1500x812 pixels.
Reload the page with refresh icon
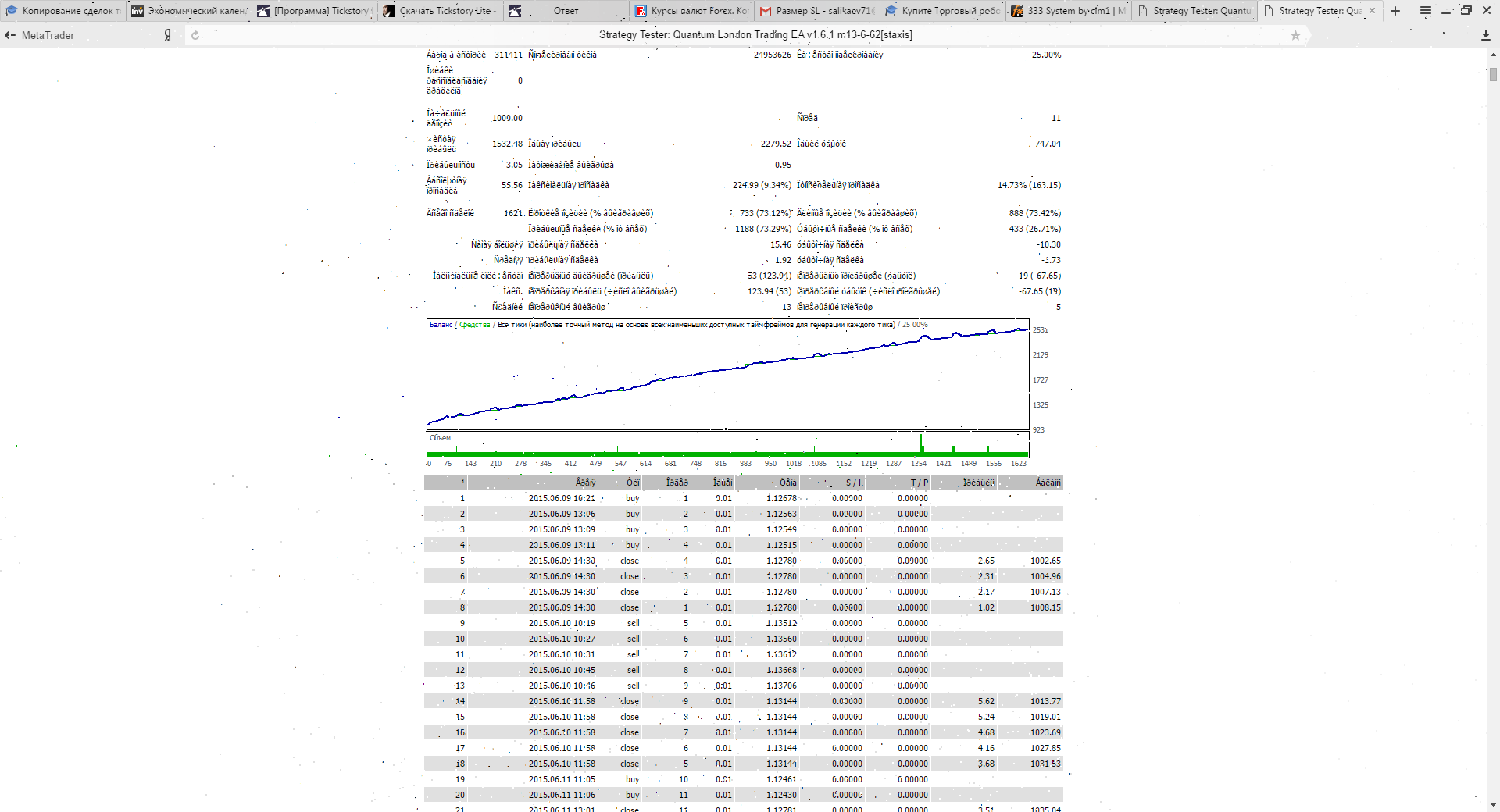point(195,35)
